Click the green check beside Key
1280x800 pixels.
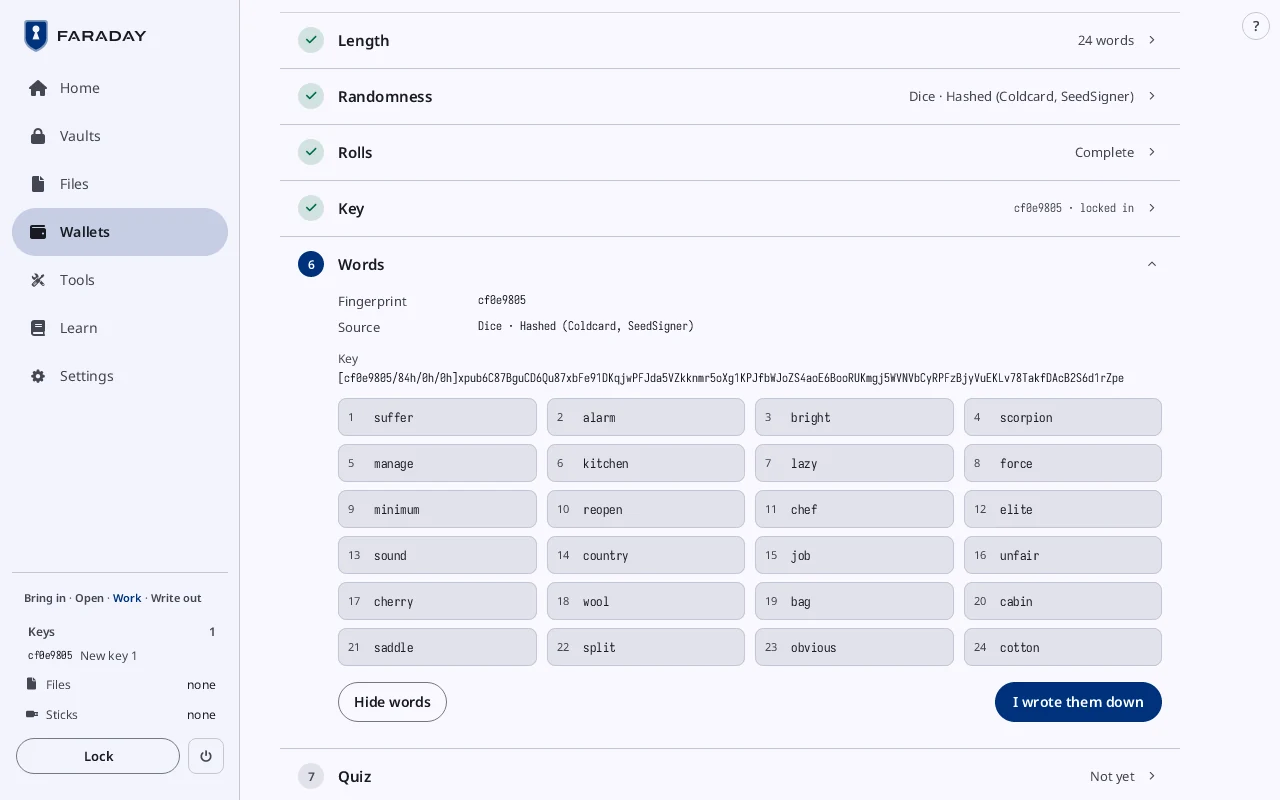point(311,208)
